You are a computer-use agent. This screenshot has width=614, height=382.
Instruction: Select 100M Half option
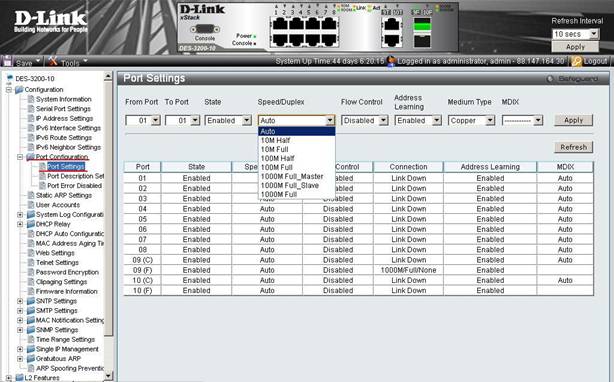point(296,158)
